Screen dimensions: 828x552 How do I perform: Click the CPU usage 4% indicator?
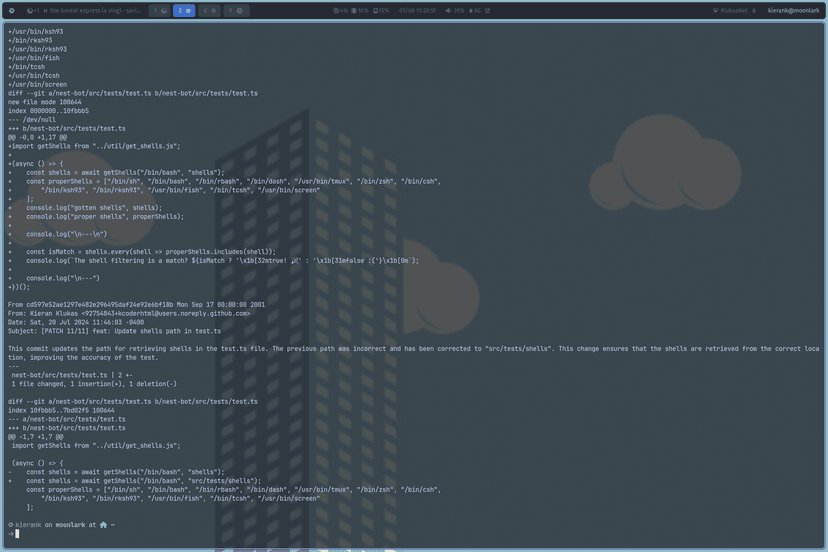pyautogui.click(x=340, y=11)
